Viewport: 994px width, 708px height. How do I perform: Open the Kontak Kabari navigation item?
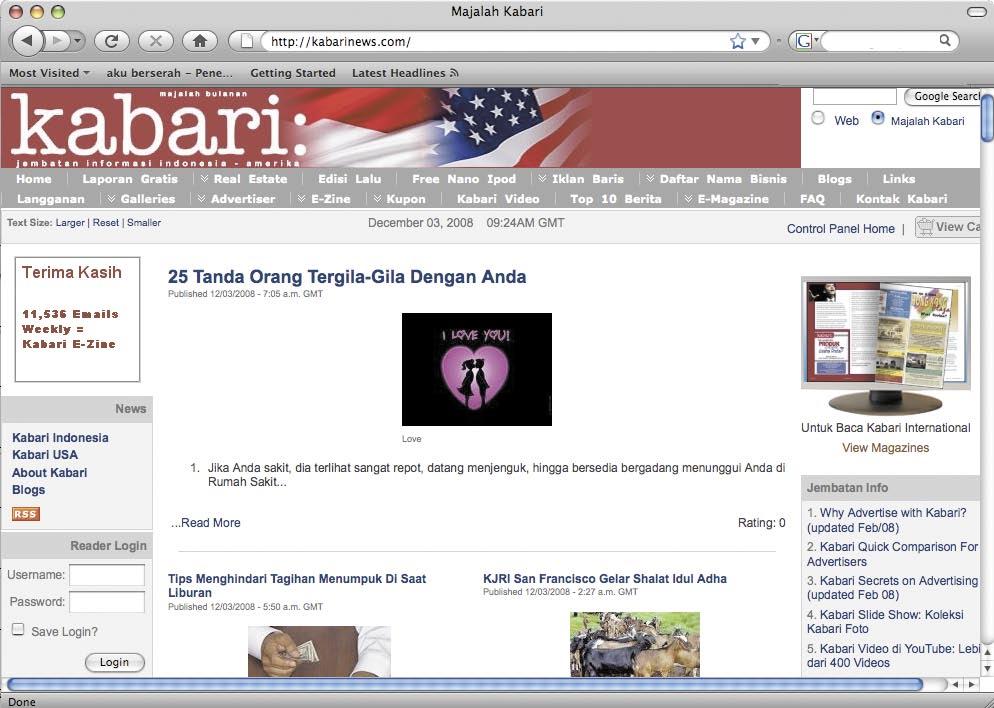click(901, 199)
